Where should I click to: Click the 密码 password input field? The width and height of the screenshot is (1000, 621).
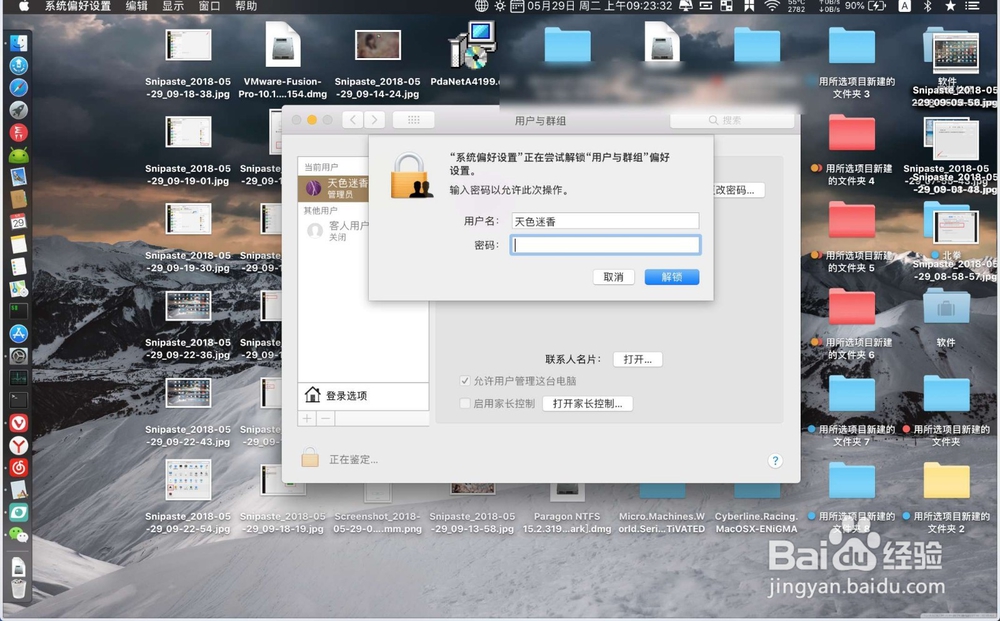[x=605, y=244]
